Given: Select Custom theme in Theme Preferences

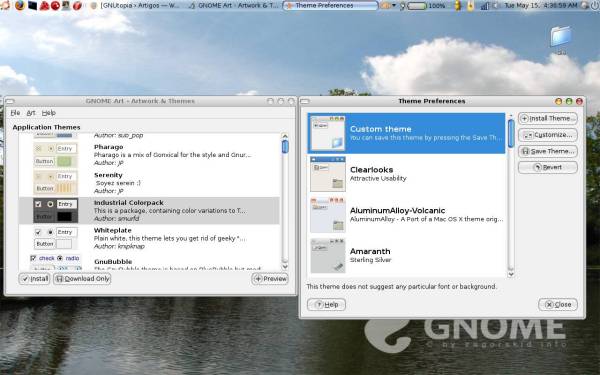Looking at the screenshot, I should tap(406, 133).
